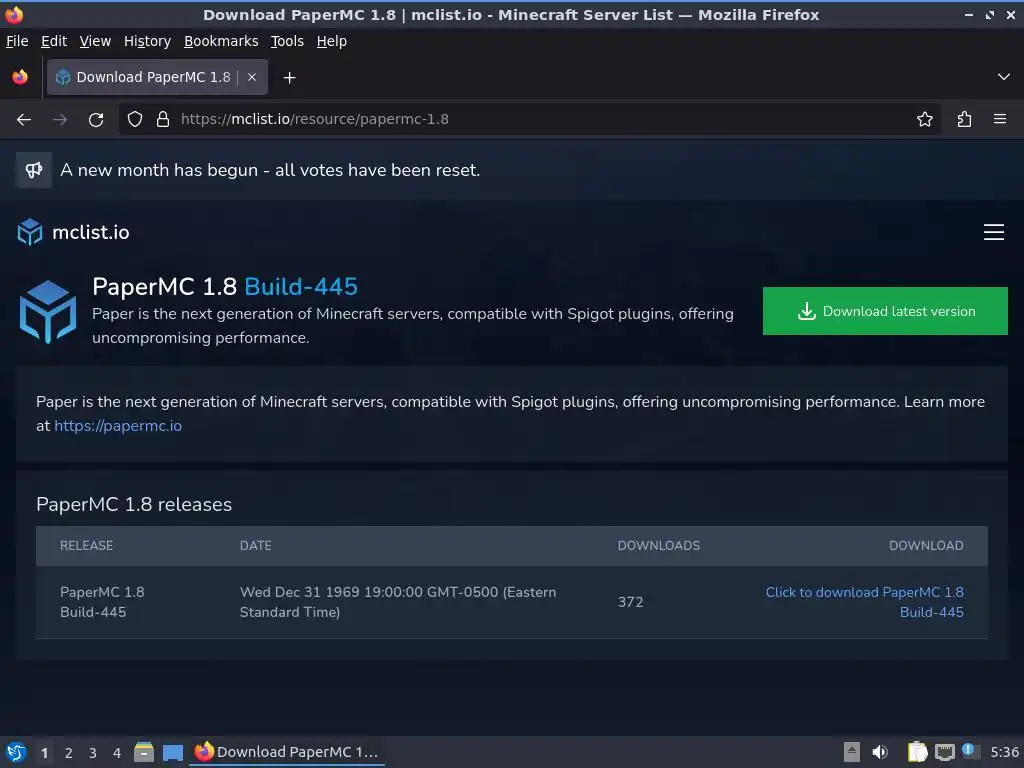Image resolution: width=1024 pixels, height=768 pixels.
Task: Open the mclist.io site hamburger menu
Action: pos(994,232)
